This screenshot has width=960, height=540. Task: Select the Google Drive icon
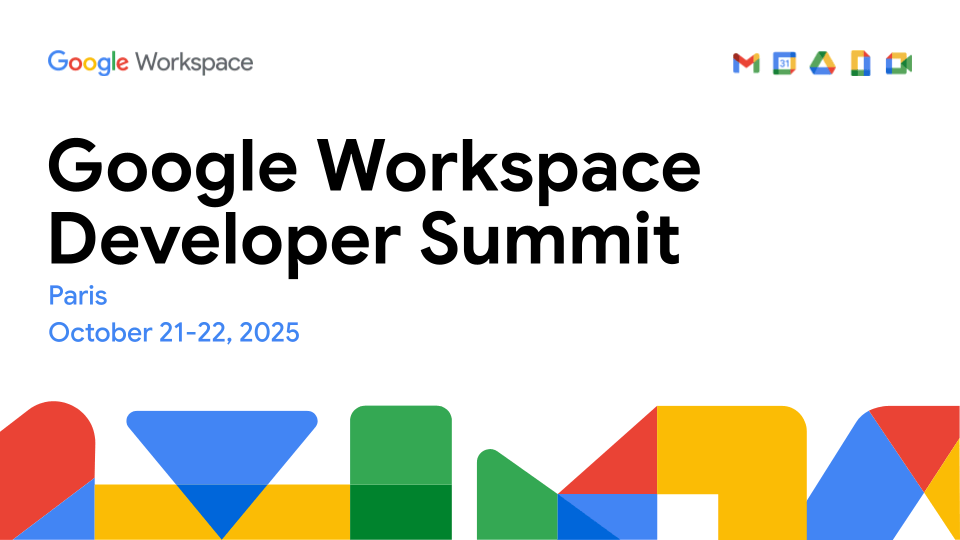tap(822, 64)
